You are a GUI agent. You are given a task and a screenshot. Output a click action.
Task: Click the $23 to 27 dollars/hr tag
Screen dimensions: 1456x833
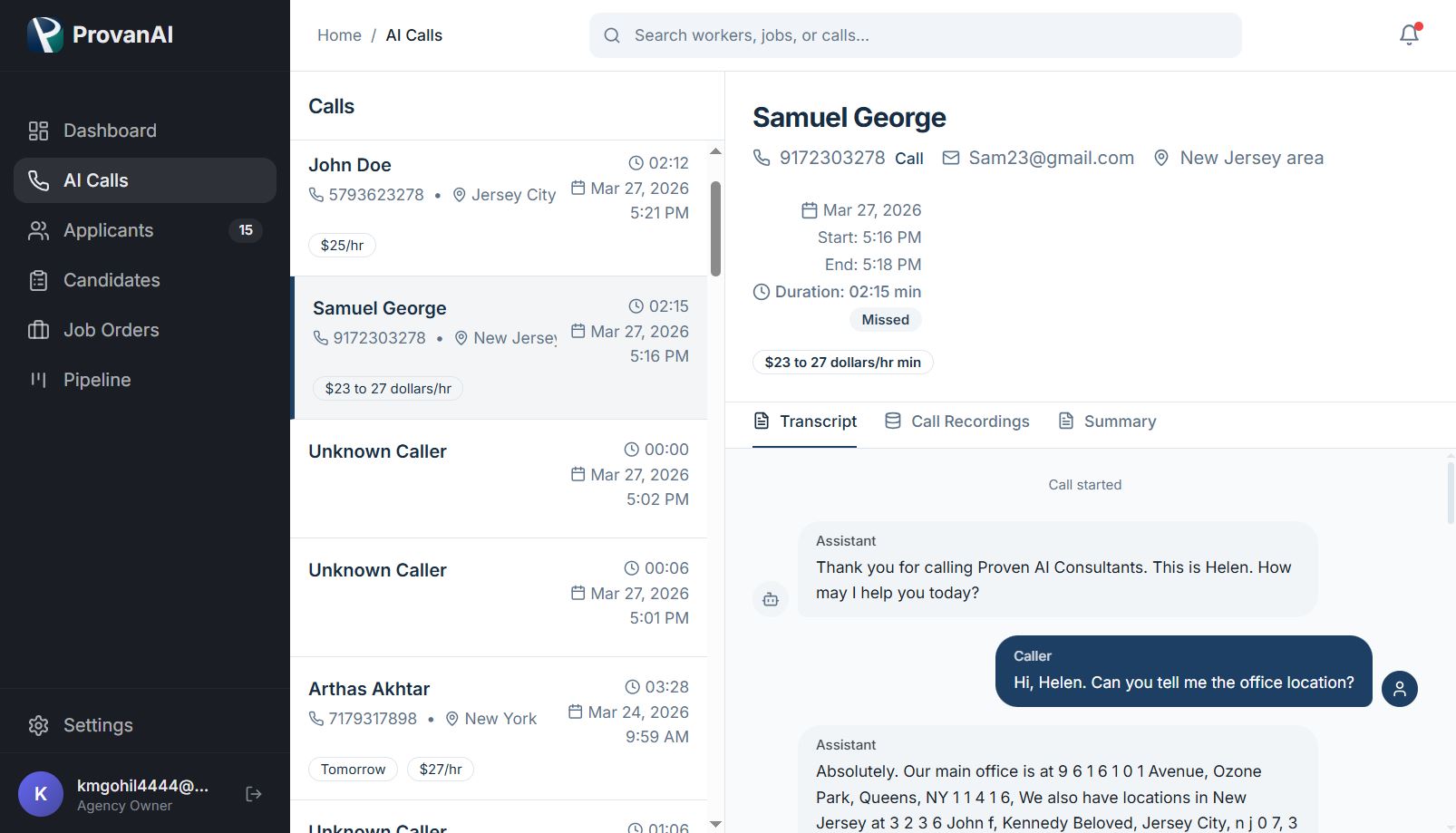pos(388,388)
